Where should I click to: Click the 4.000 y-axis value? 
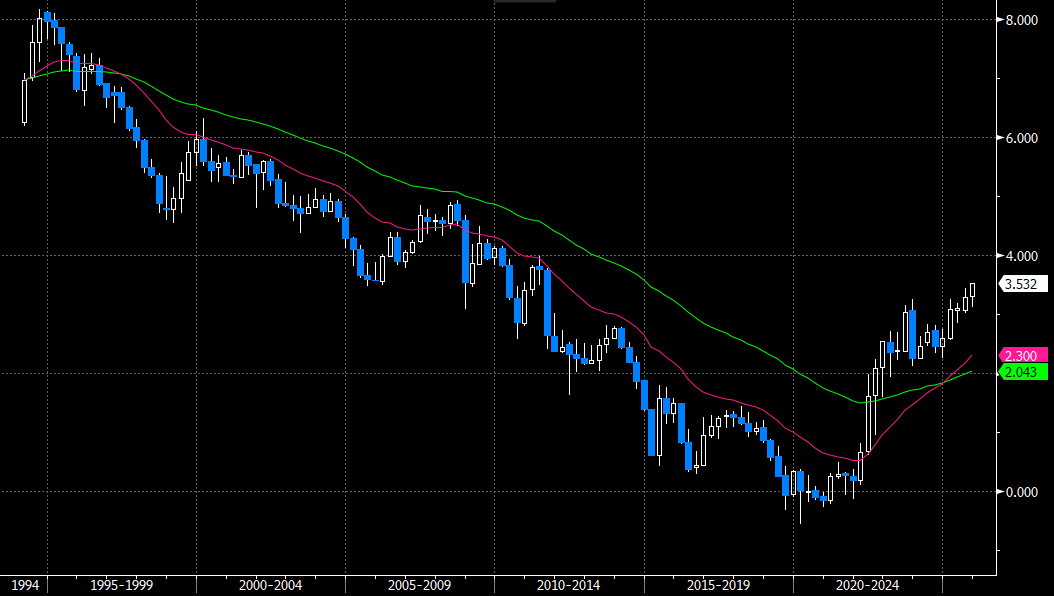coord(1021,256)
